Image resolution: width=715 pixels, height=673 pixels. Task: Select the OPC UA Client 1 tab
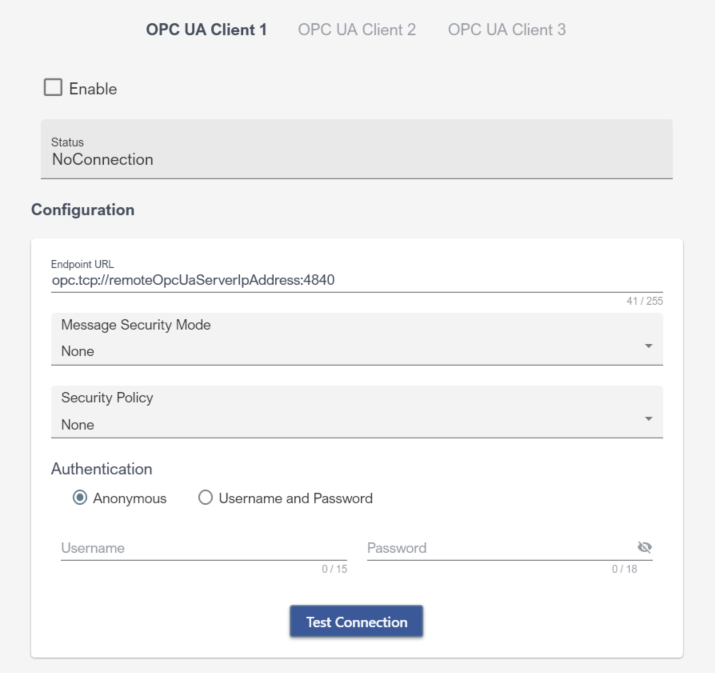[x=206, y=30]
